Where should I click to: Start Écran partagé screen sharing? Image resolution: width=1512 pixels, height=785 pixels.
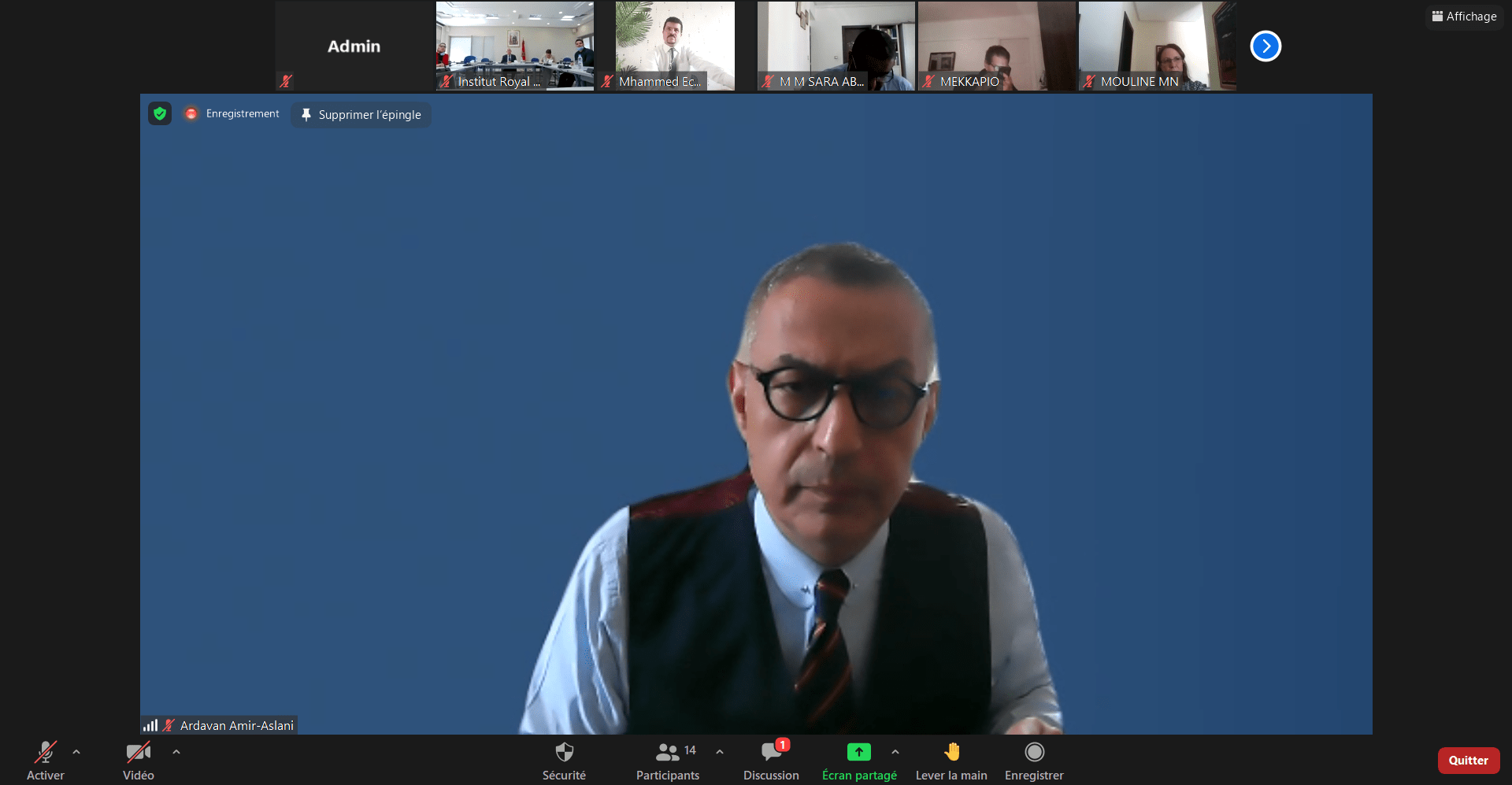point(859,761)
